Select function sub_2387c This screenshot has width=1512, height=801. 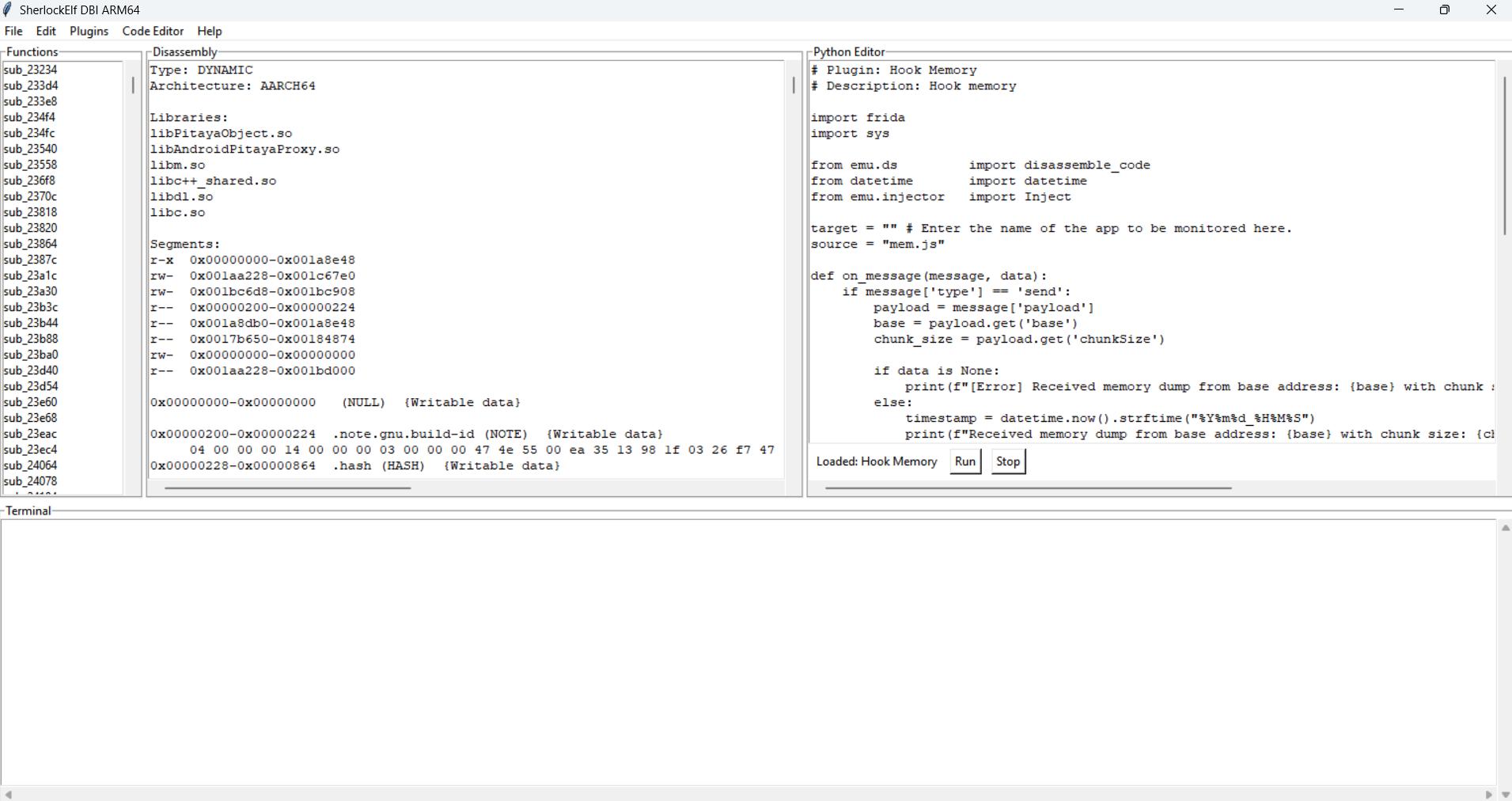tap(30, 260)
